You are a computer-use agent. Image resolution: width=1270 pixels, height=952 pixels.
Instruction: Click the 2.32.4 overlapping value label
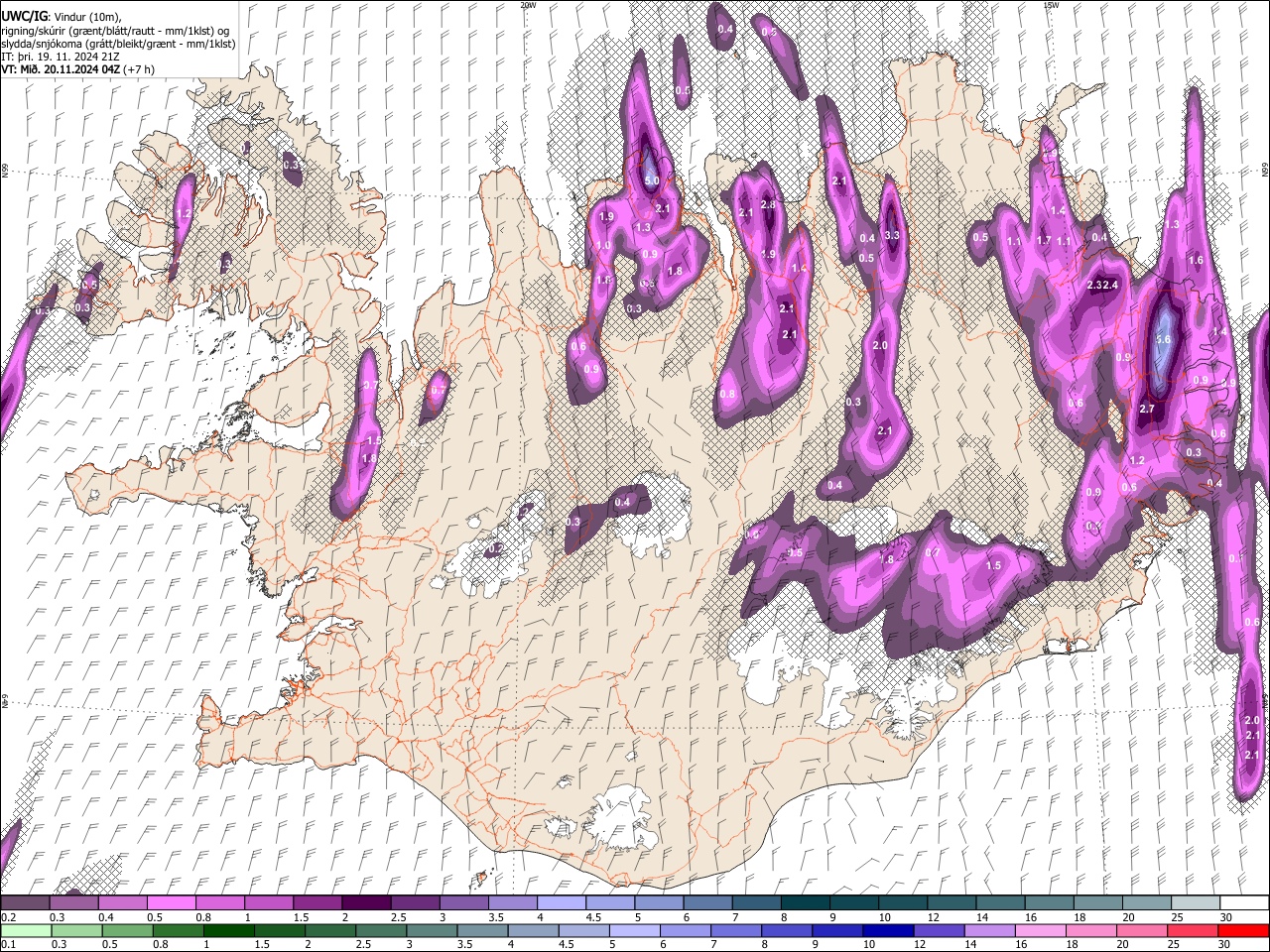1102,285
